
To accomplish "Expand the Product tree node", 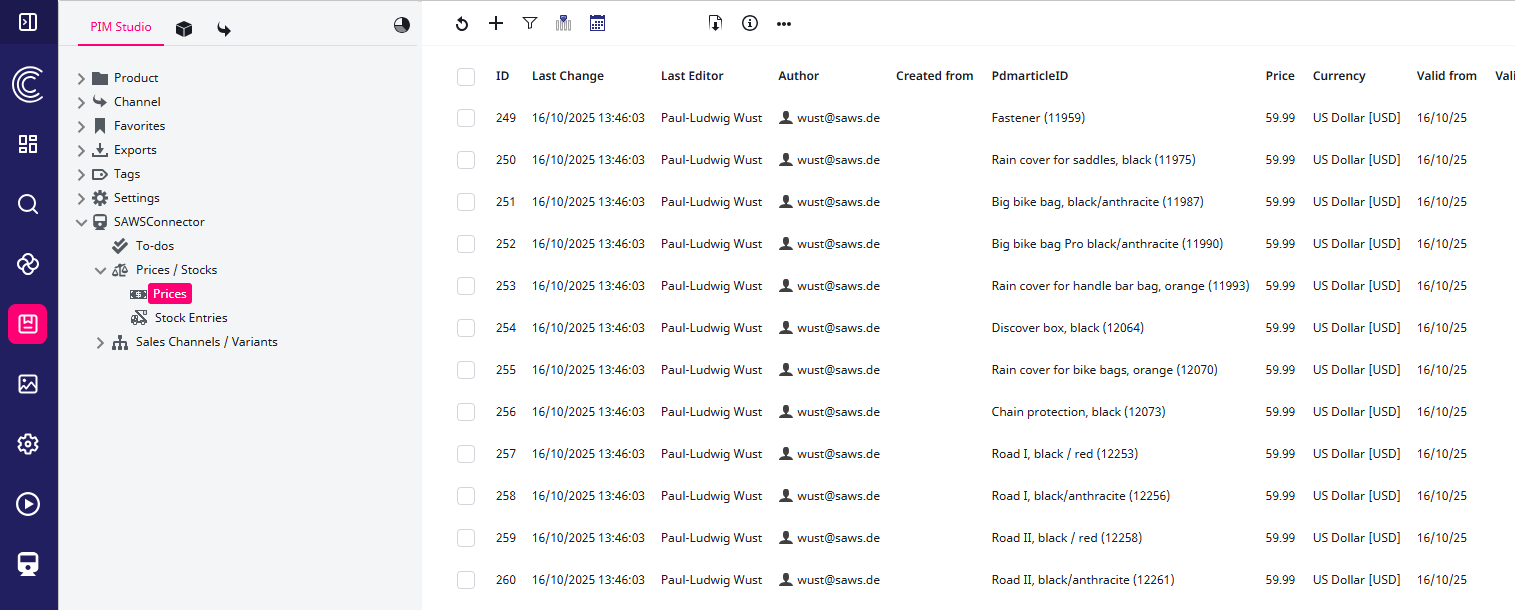I will [x=82, y=78].
